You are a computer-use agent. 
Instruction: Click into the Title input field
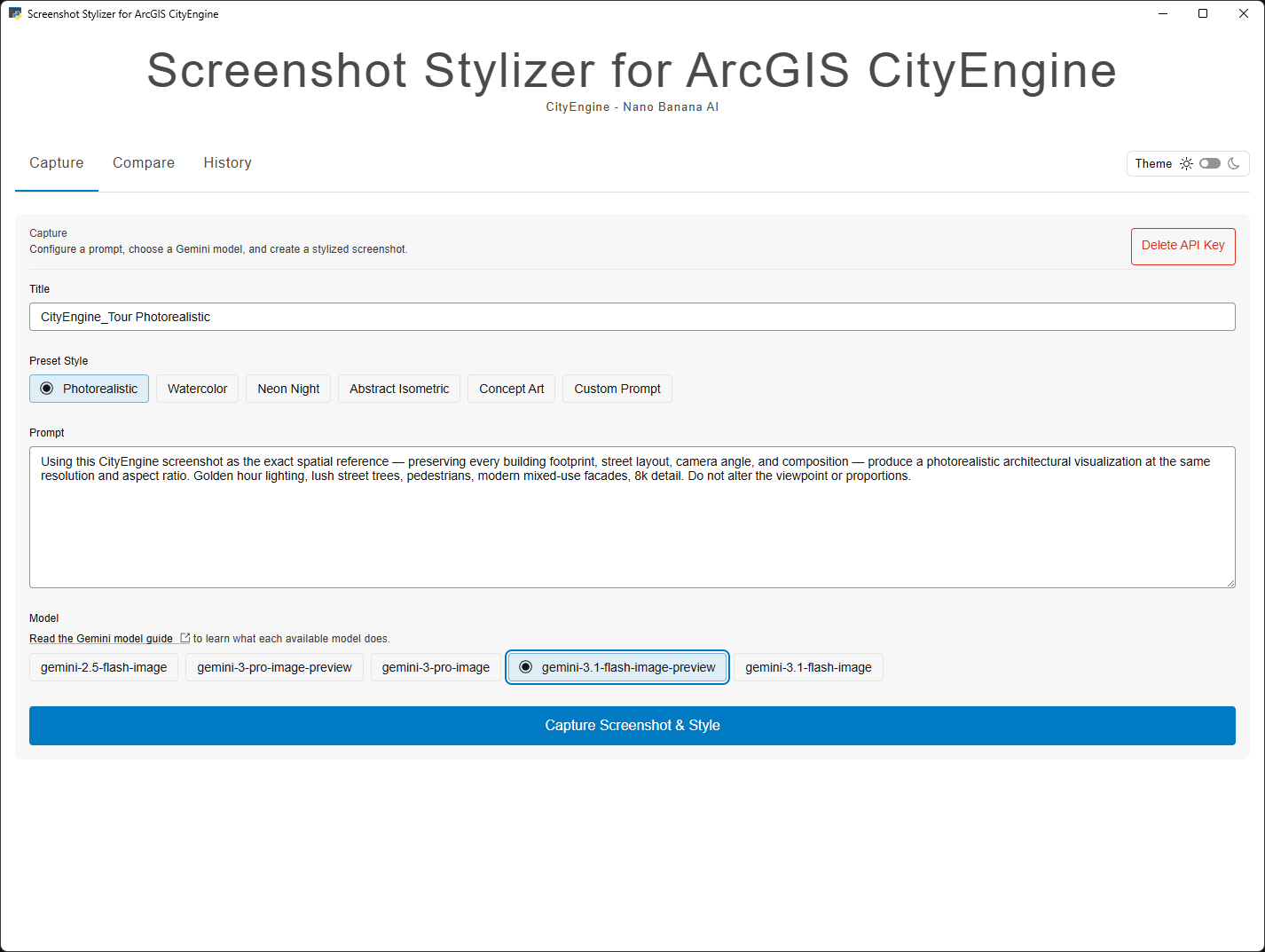632,317
